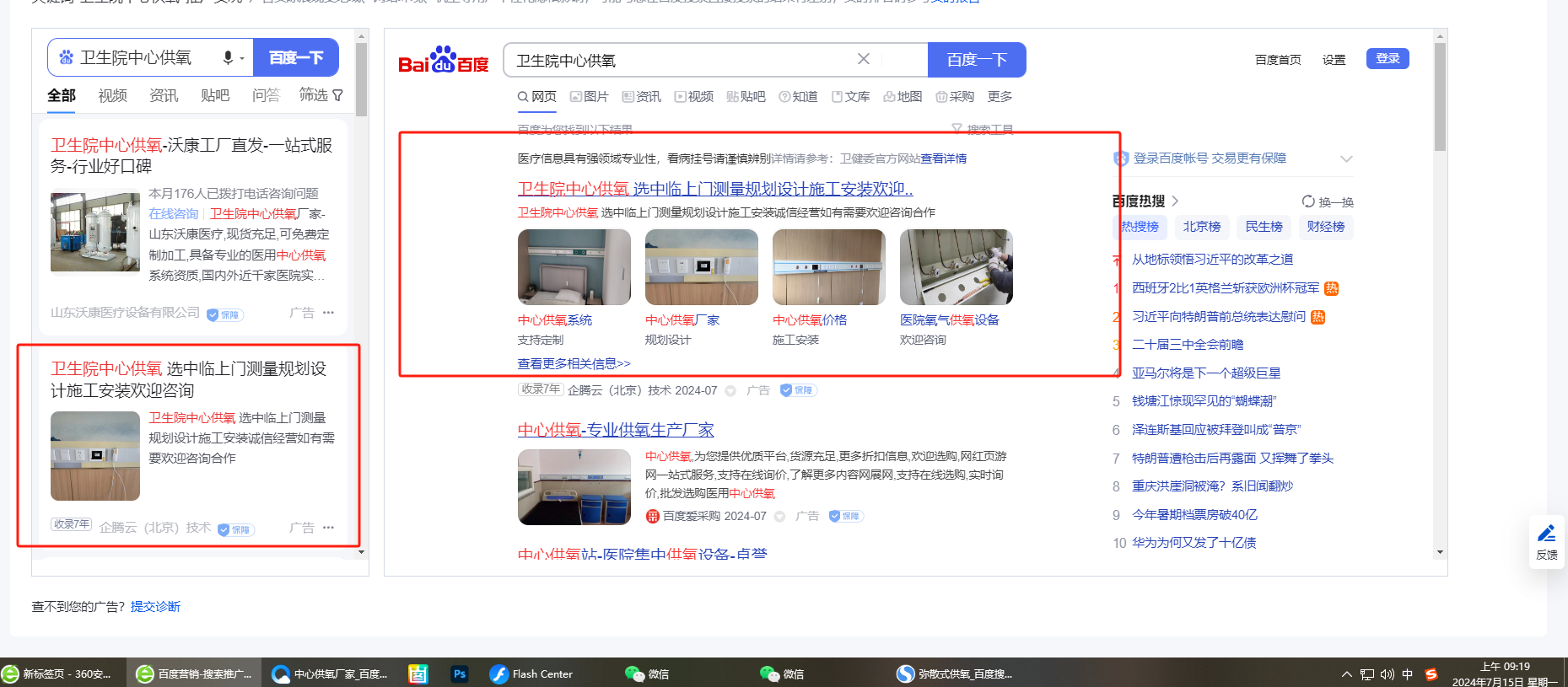Open Photoshop from the taskbar

[x=460, y=674]
